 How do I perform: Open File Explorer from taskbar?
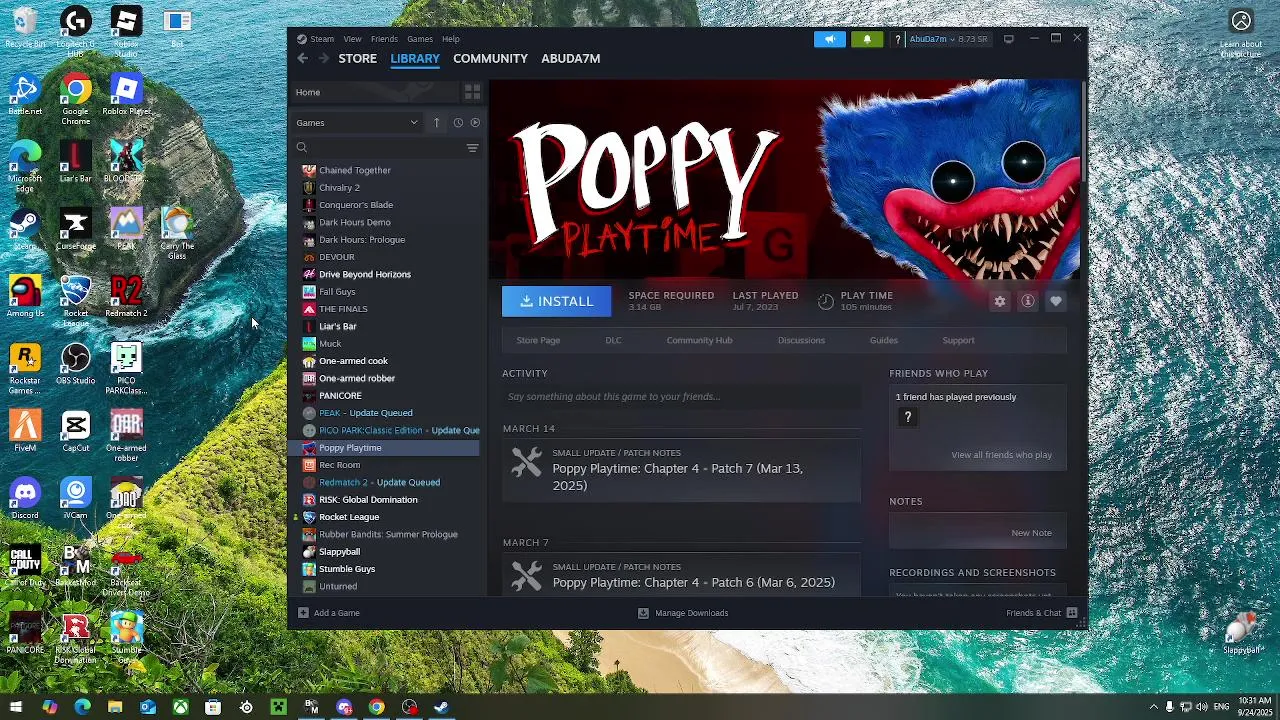(115, 707)
